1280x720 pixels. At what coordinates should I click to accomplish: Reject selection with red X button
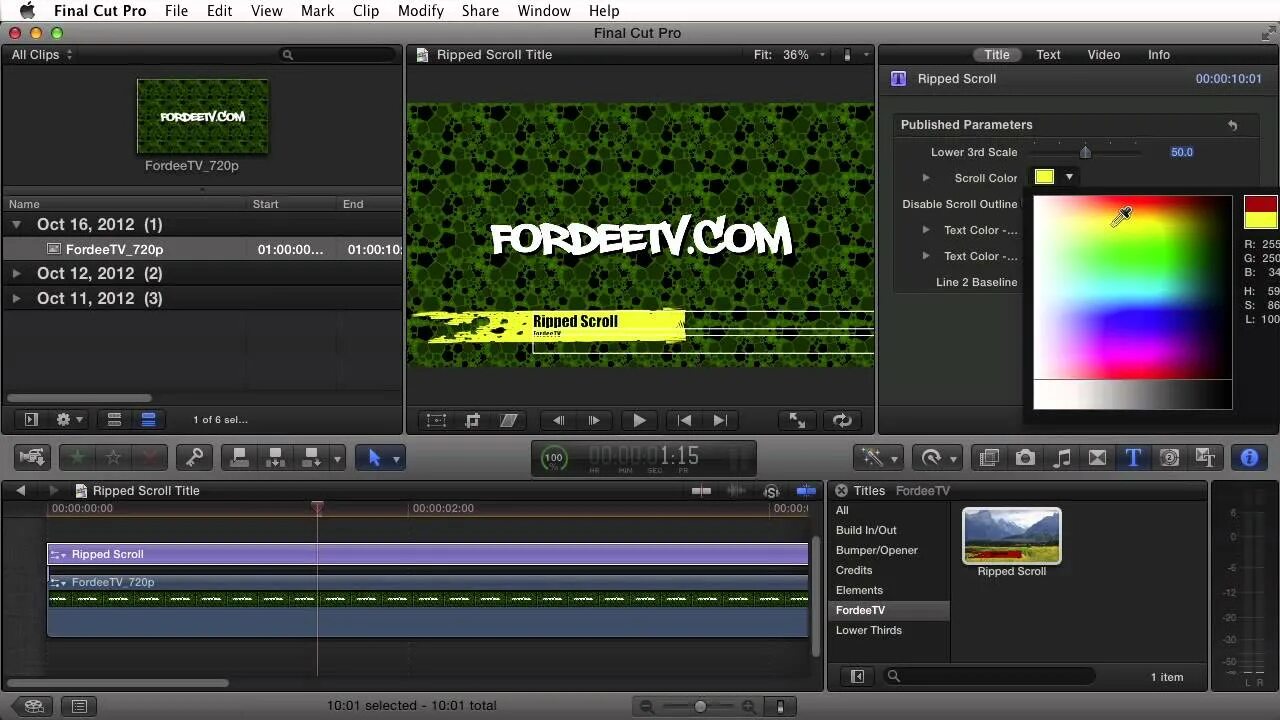150,457
